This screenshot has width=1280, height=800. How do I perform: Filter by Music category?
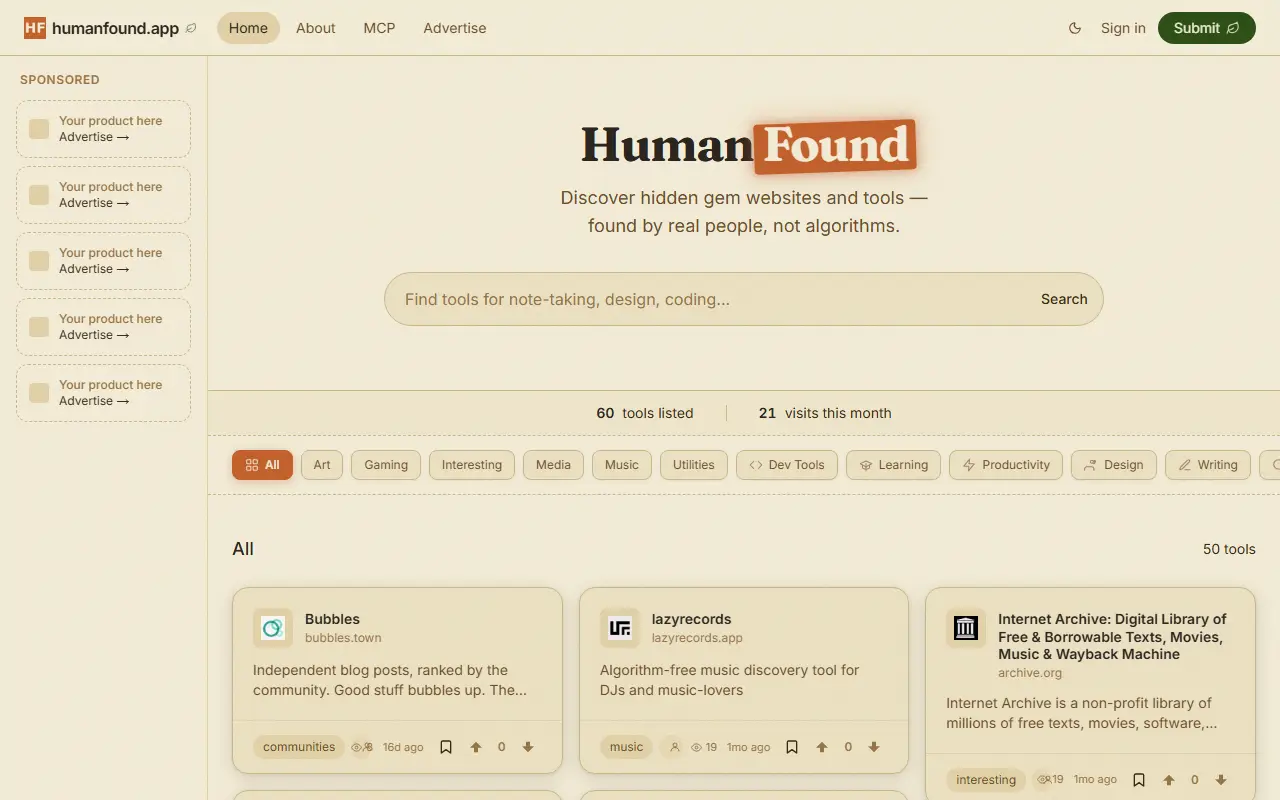coord(622,465)
